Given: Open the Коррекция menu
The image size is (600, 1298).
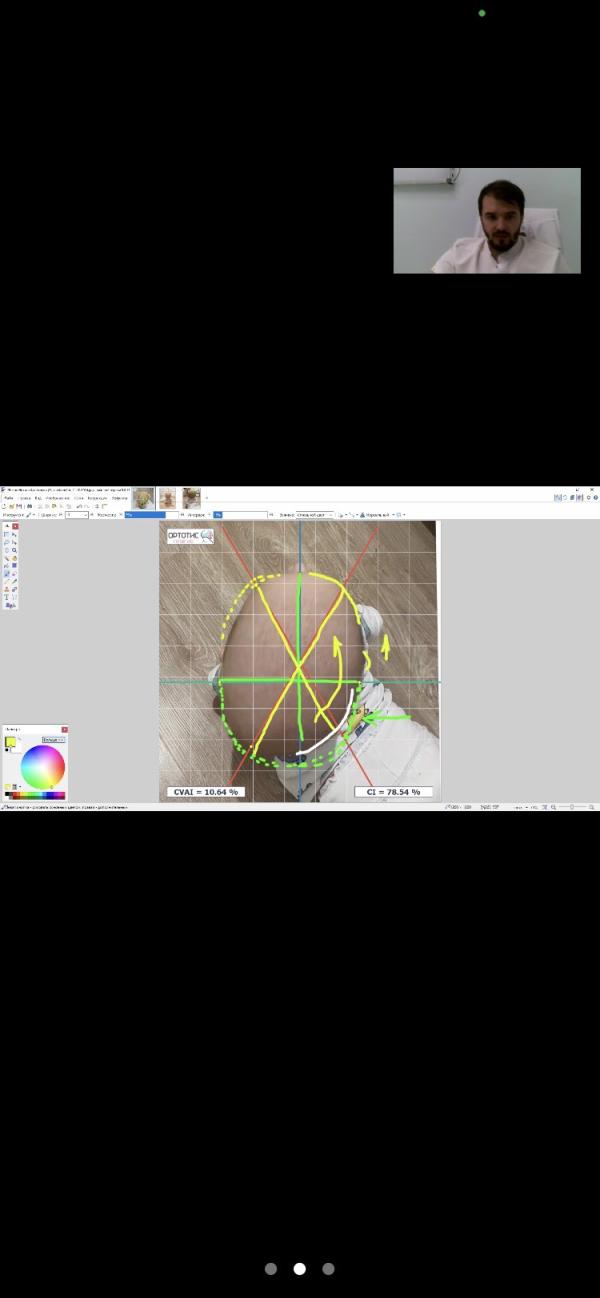Looking at the screenshot, I should tap(95, 498).
